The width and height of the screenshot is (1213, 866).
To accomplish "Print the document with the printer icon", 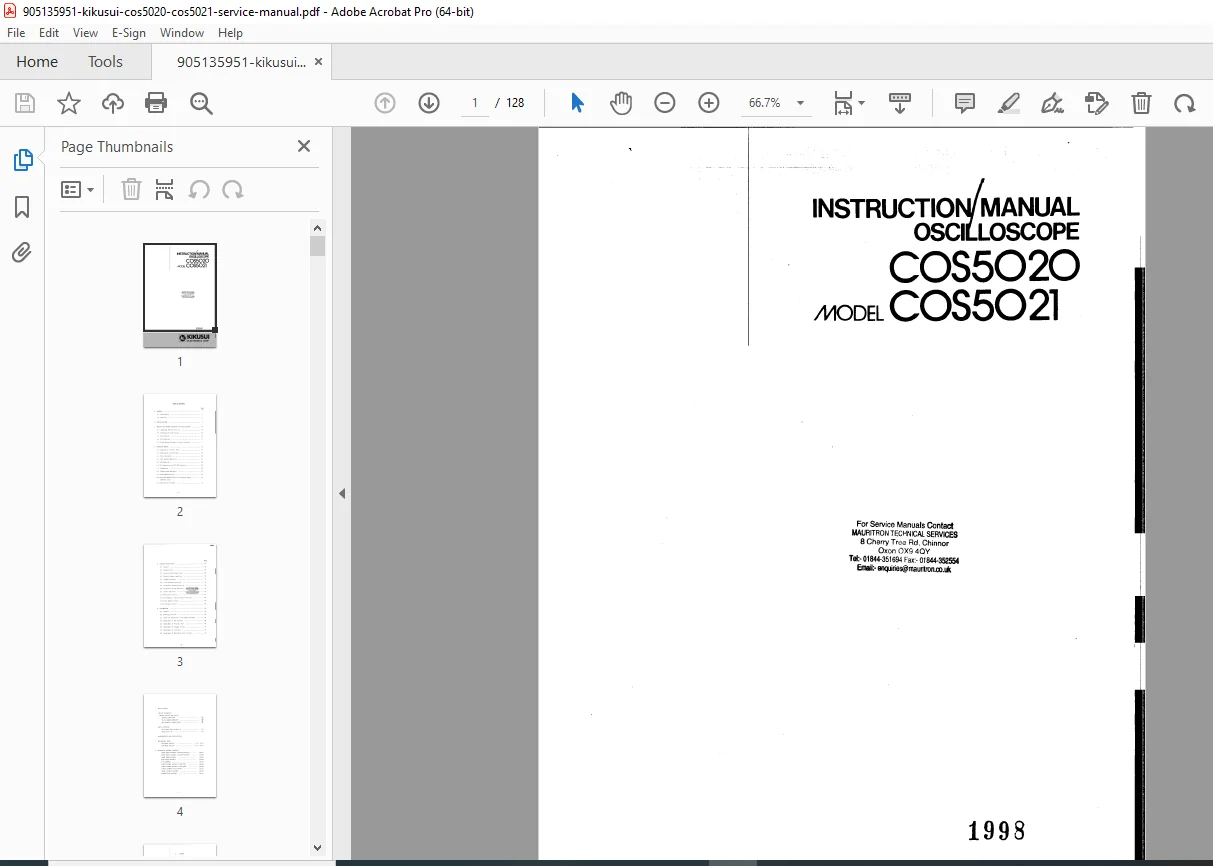I will (156, 103).
